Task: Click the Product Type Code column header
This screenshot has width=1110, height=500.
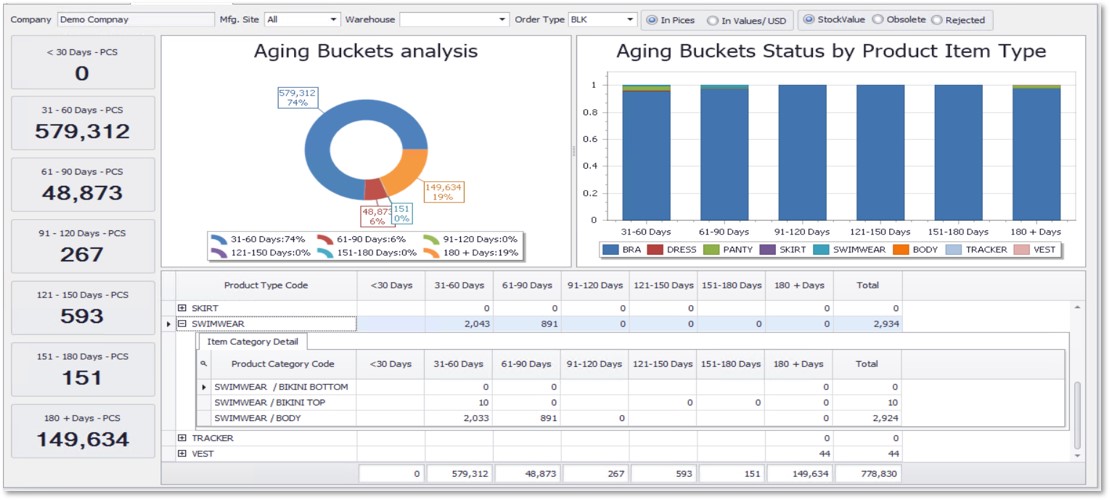Action: (265, 285)
